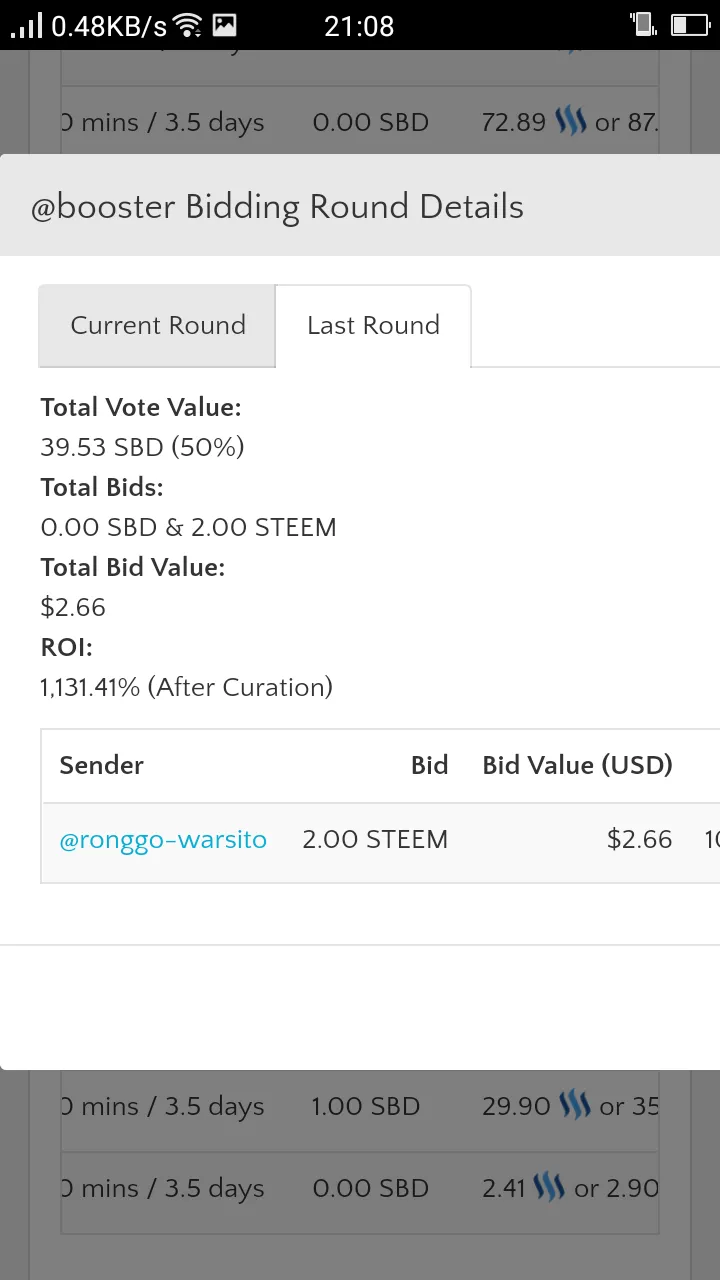Click the Steem logo beside 29.90

pos(575,1106)
